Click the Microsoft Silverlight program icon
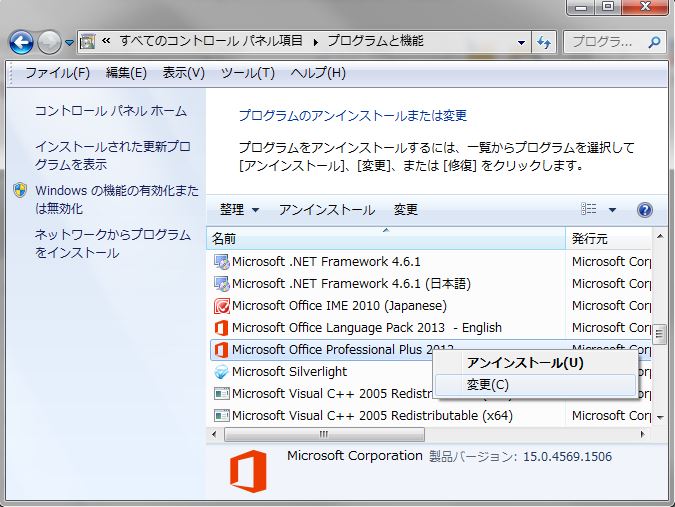 (x=221, y=372)
